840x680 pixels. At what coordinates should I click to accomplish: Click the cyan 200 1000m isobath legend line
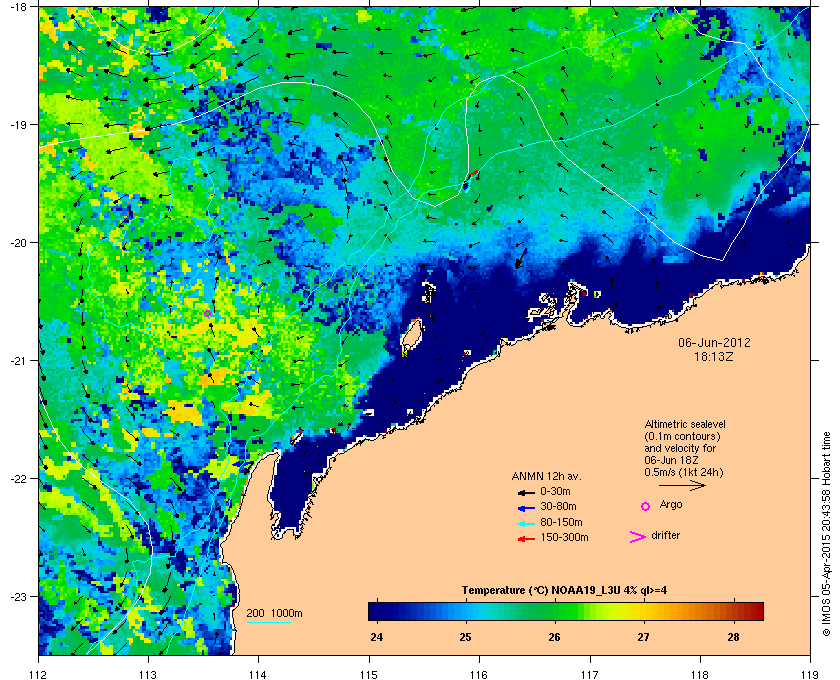269,623
